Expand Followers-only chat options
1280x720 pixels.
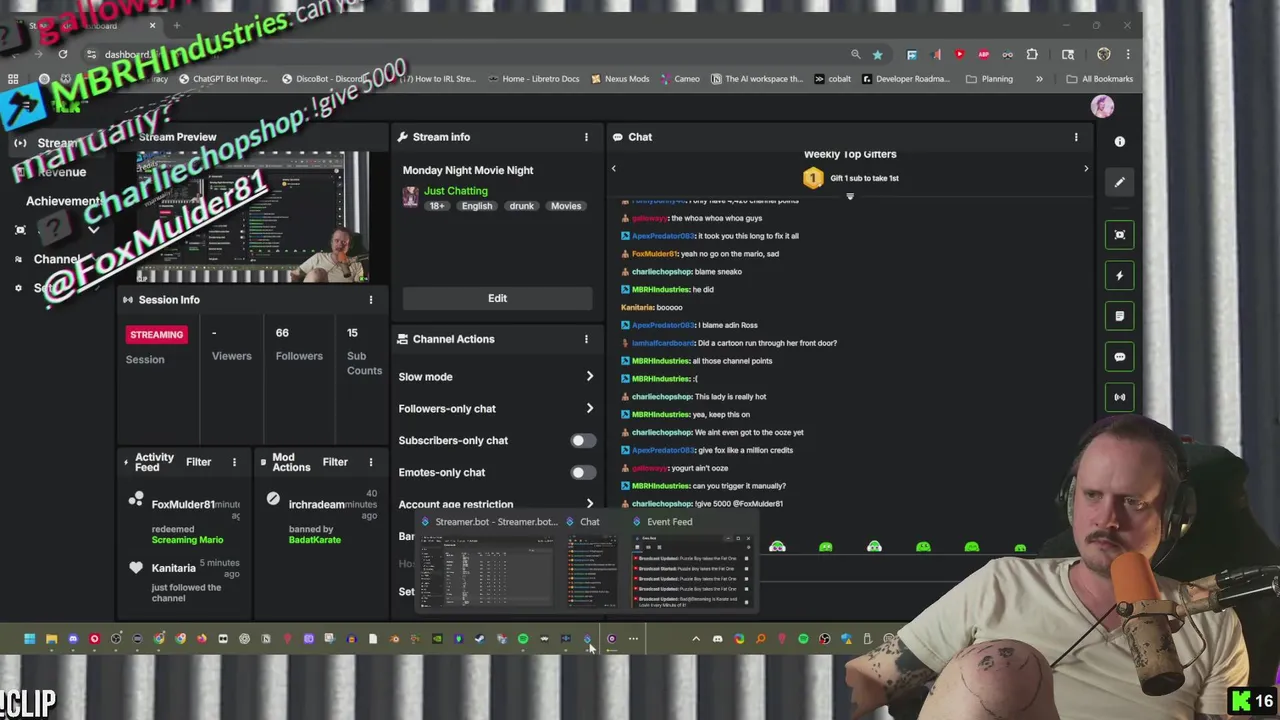[x=589, y=409]
